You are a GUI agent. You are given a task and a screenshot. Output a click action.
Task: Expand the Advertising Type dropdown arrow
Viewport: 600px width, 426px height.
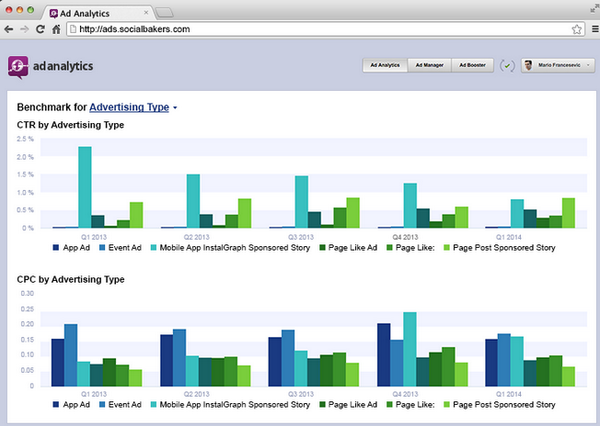175,108
